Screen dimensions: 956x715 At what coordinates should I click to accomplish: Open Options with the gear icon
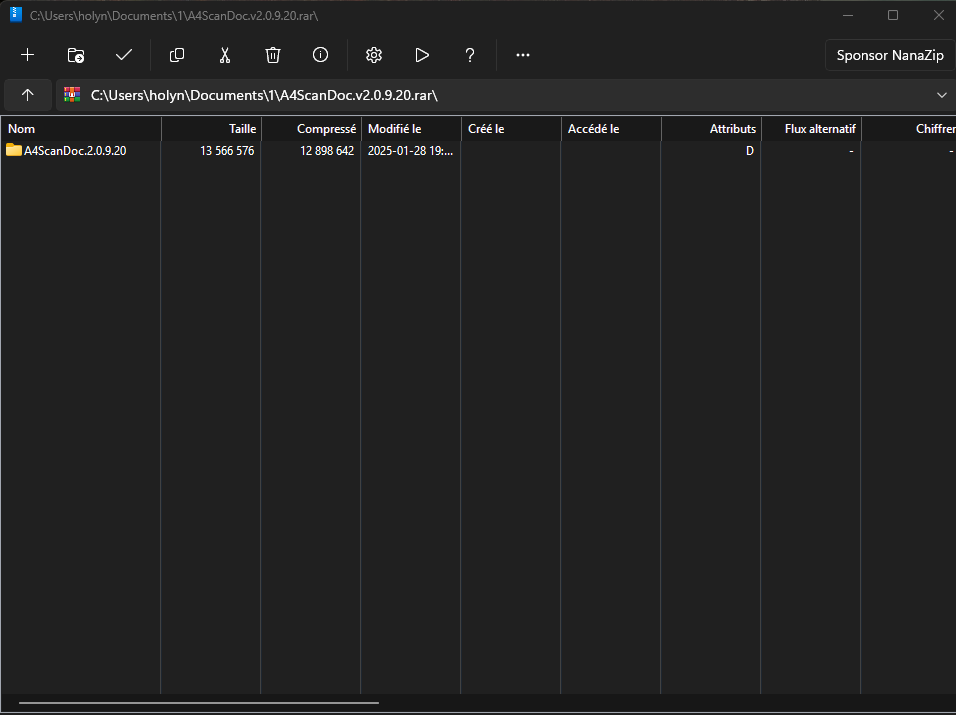coord(374,55)
